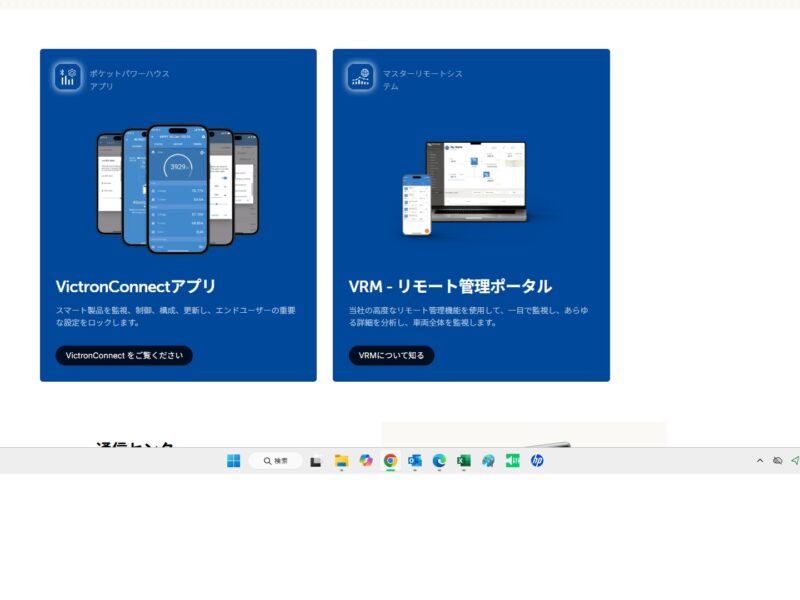Image resolution: width=800 pixels, height=600 pixels.
Task: Click the green taskbar icon beside HP
Action: point(512,461)
